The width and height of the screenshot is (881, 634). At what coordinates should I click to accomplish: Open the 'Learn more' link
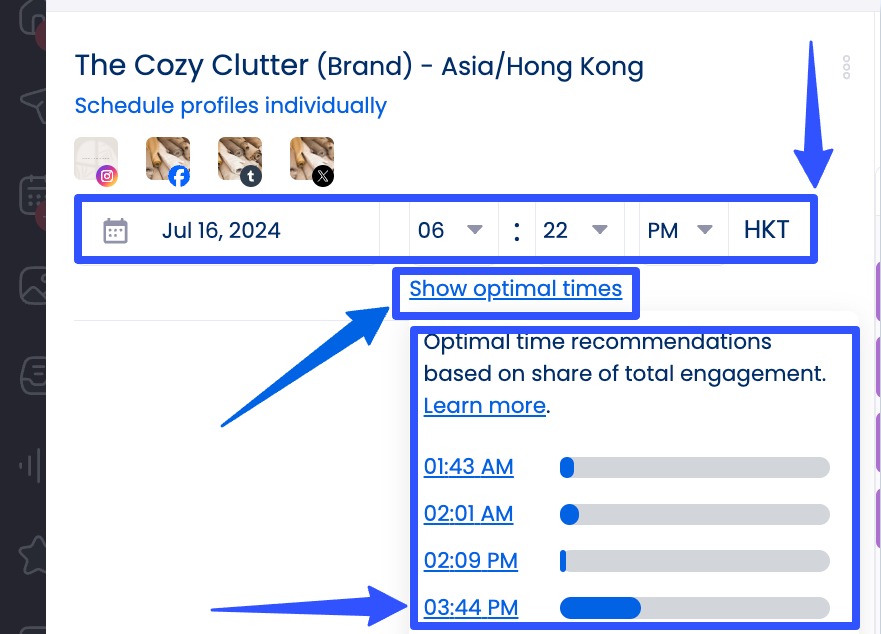click(x=484, y=406)
